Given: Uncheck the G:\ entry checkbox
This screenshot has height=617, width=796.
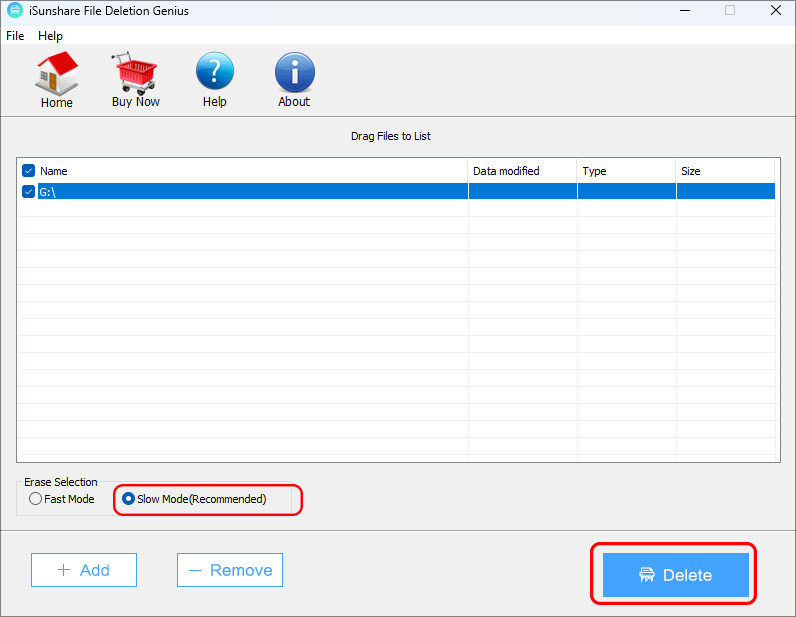Looking at the screenshot, I should (x=28, y=191).
